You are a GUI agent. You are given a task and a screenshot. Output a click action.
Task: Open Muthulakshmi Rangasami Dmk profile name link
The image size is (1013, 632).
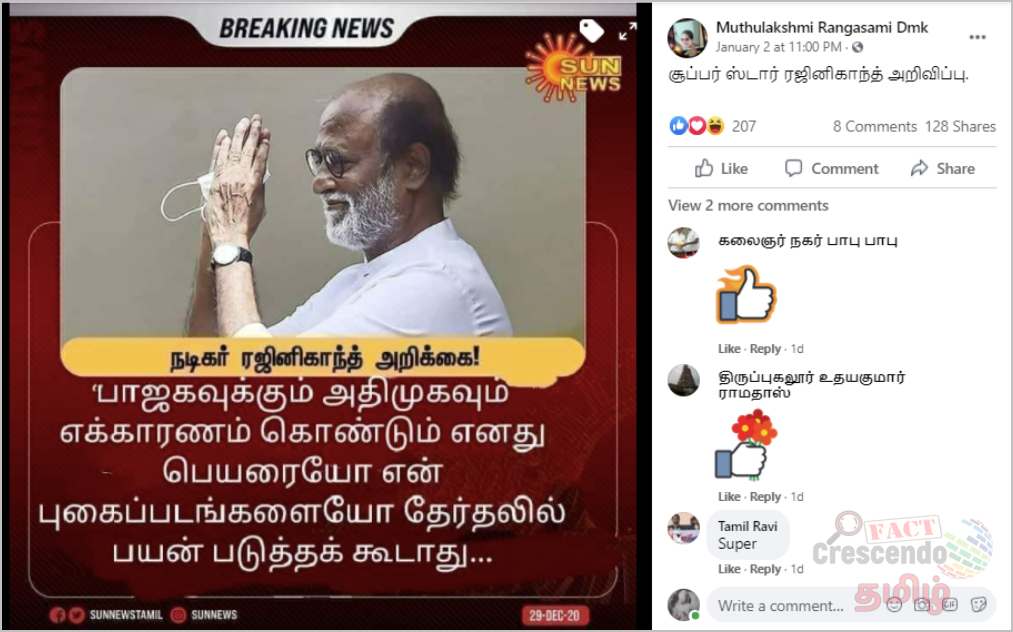[x=822, y=27]
